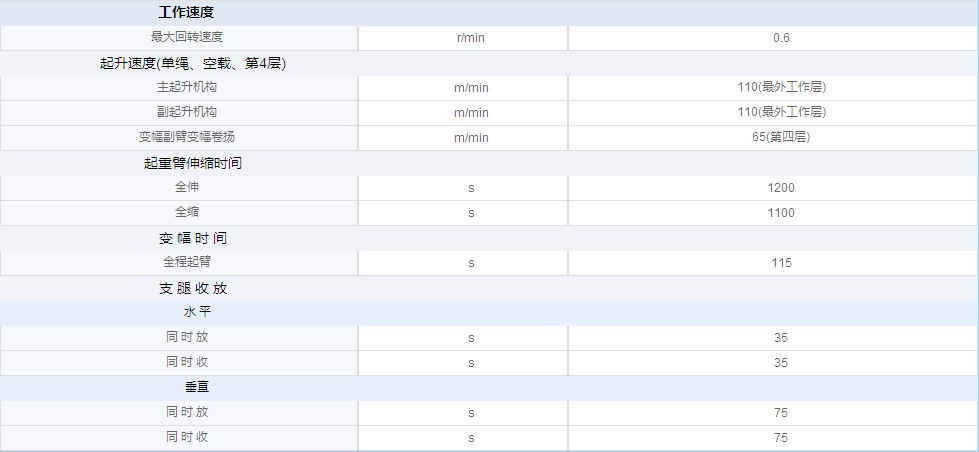The width and height of the screenshot is (979, 452).
Task: Click the 起重臂伸缩时间 section header
Action: coord(193,163)
